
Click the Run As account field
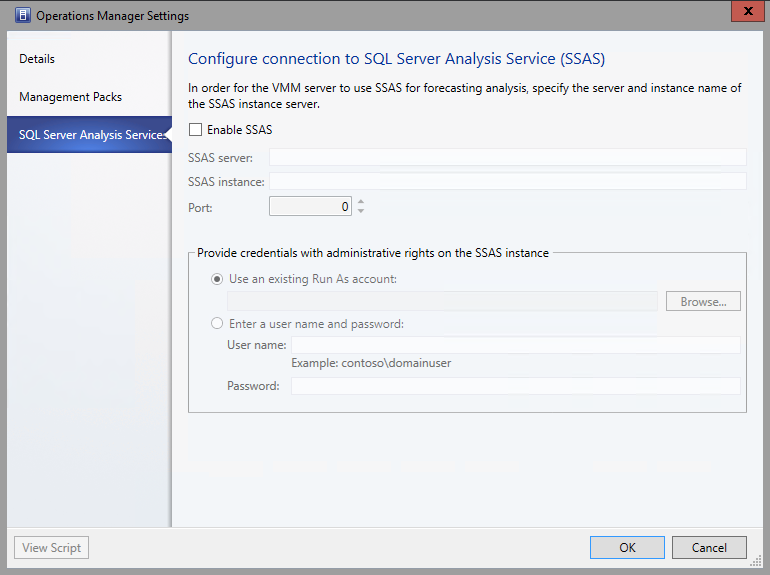(442, 301)
